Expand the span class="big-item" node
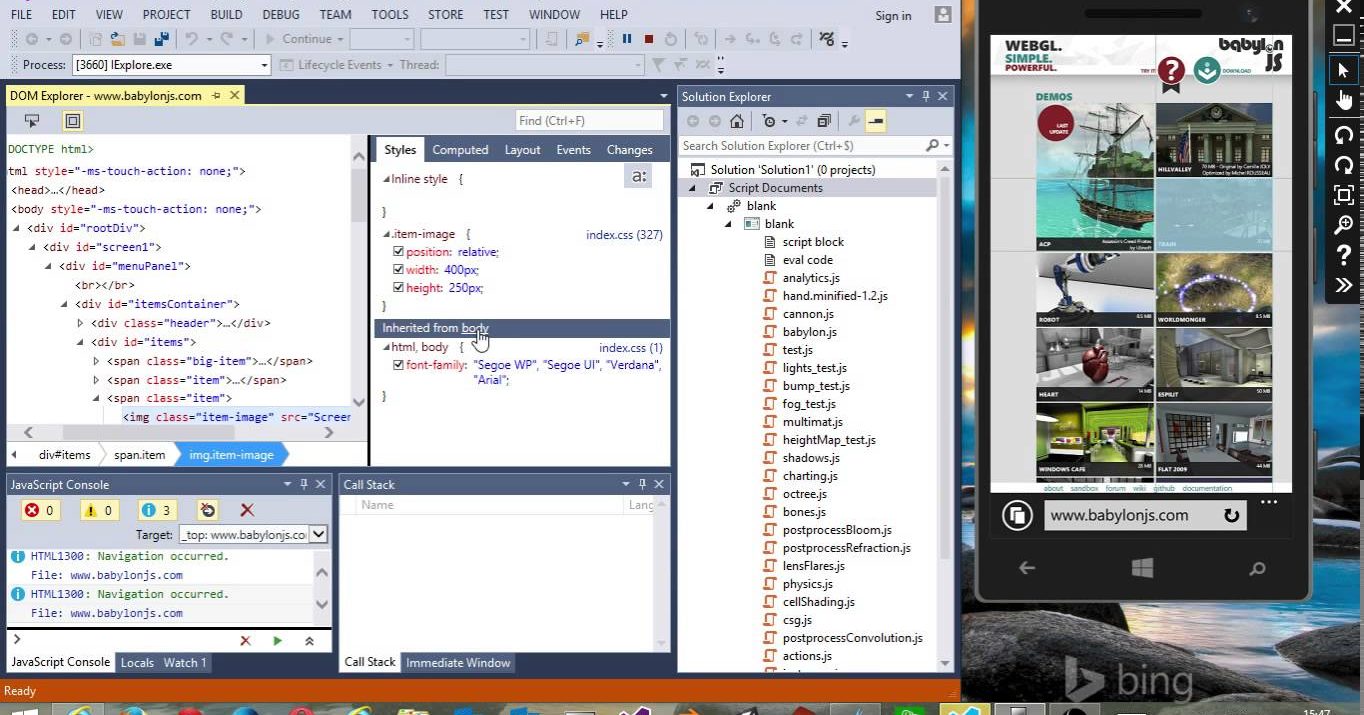1364x715 pixels. [97, 361]
